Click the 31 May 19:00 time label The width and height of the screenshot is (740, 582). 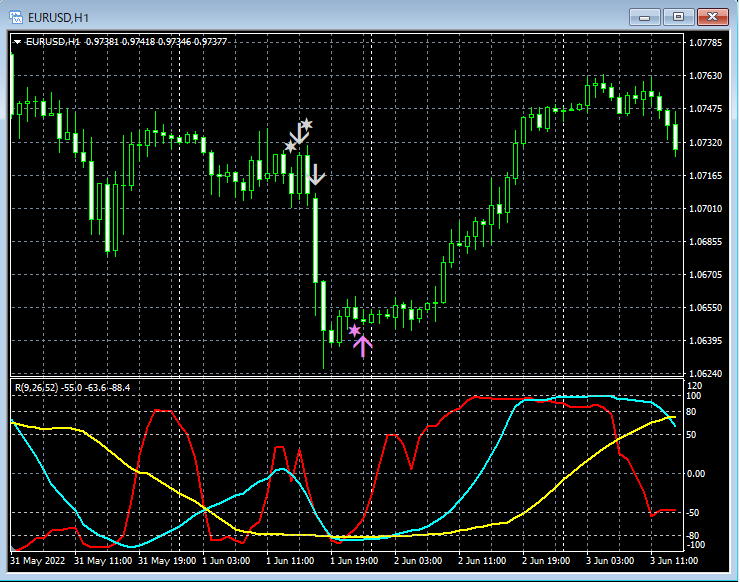coord(167,561)
